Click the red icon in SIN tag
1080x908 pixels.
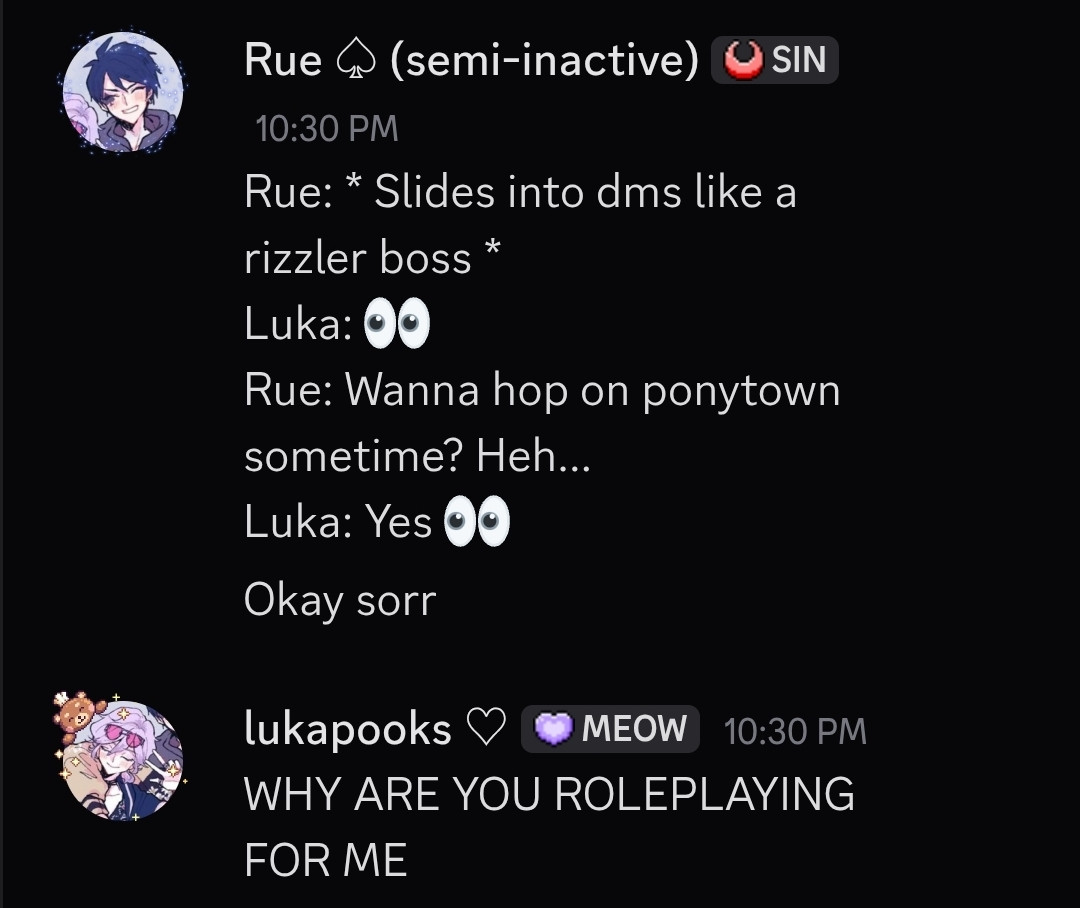pyautogui.click(x=742, y=60)
